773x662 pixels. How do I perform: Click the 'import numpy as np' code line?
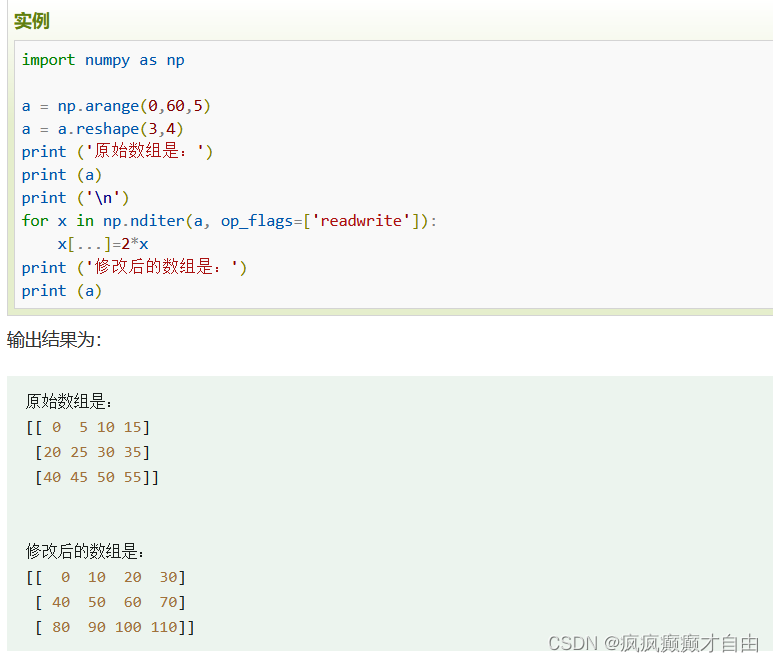(103, 60)
